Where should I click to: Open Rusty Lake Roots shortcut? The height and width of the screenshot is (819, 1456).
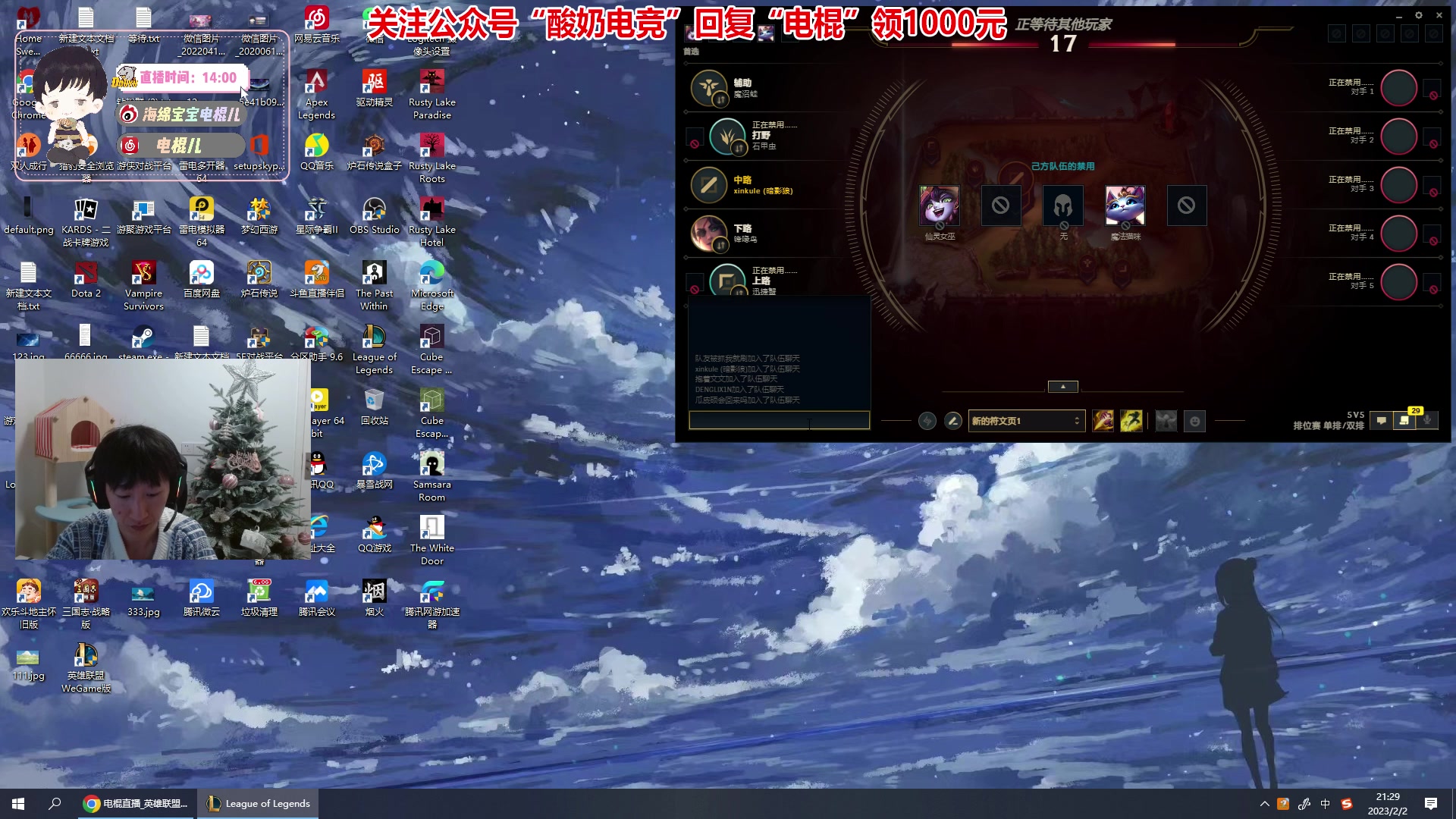click(x=432, y=158)
